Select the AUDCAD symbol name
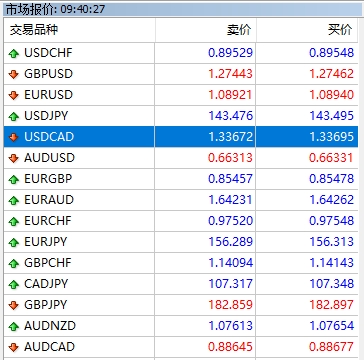 click(49, 347)
